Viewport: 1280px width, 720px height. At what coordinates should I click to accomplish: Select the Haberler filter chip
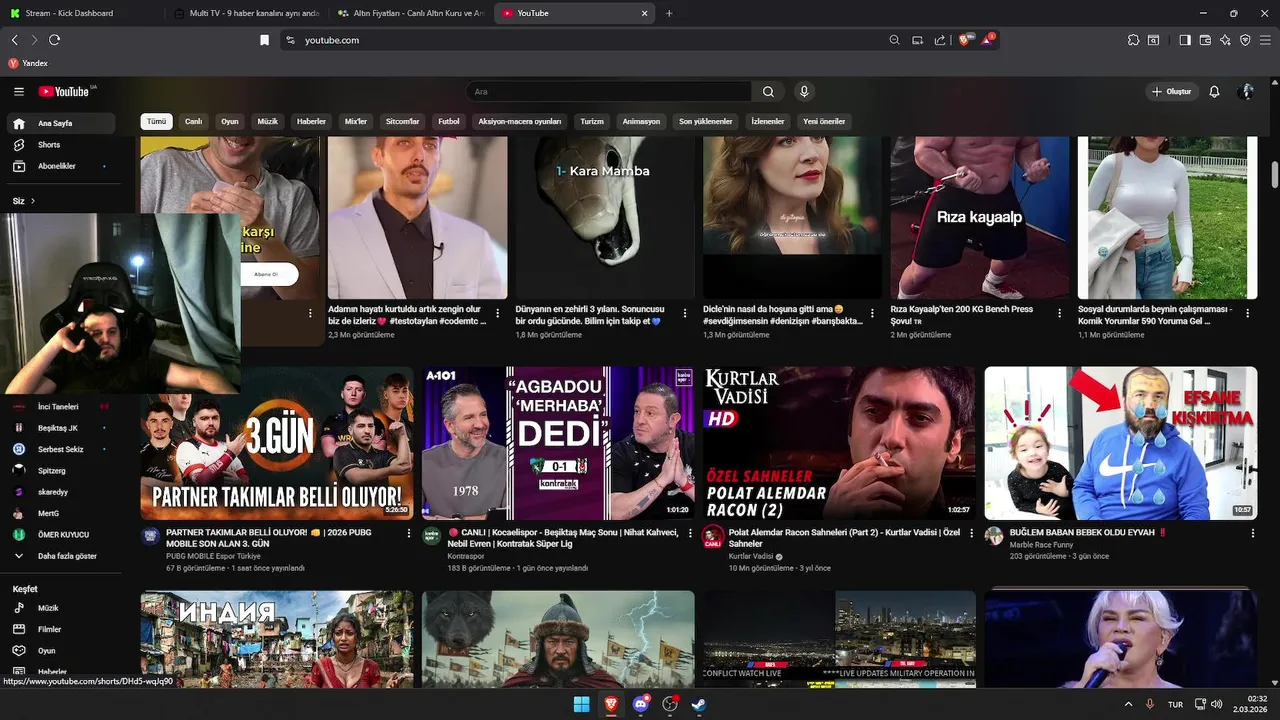coord(311,121)
